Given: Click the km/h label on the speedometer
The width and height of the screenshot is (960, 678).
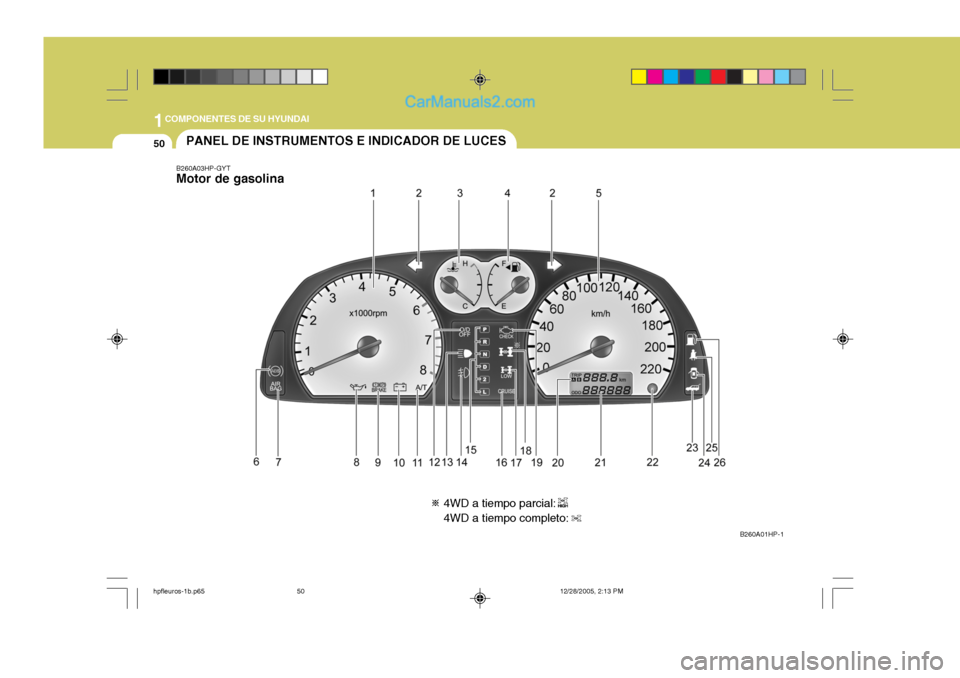Looking at the screenshot, I should [x=601, y=314].
